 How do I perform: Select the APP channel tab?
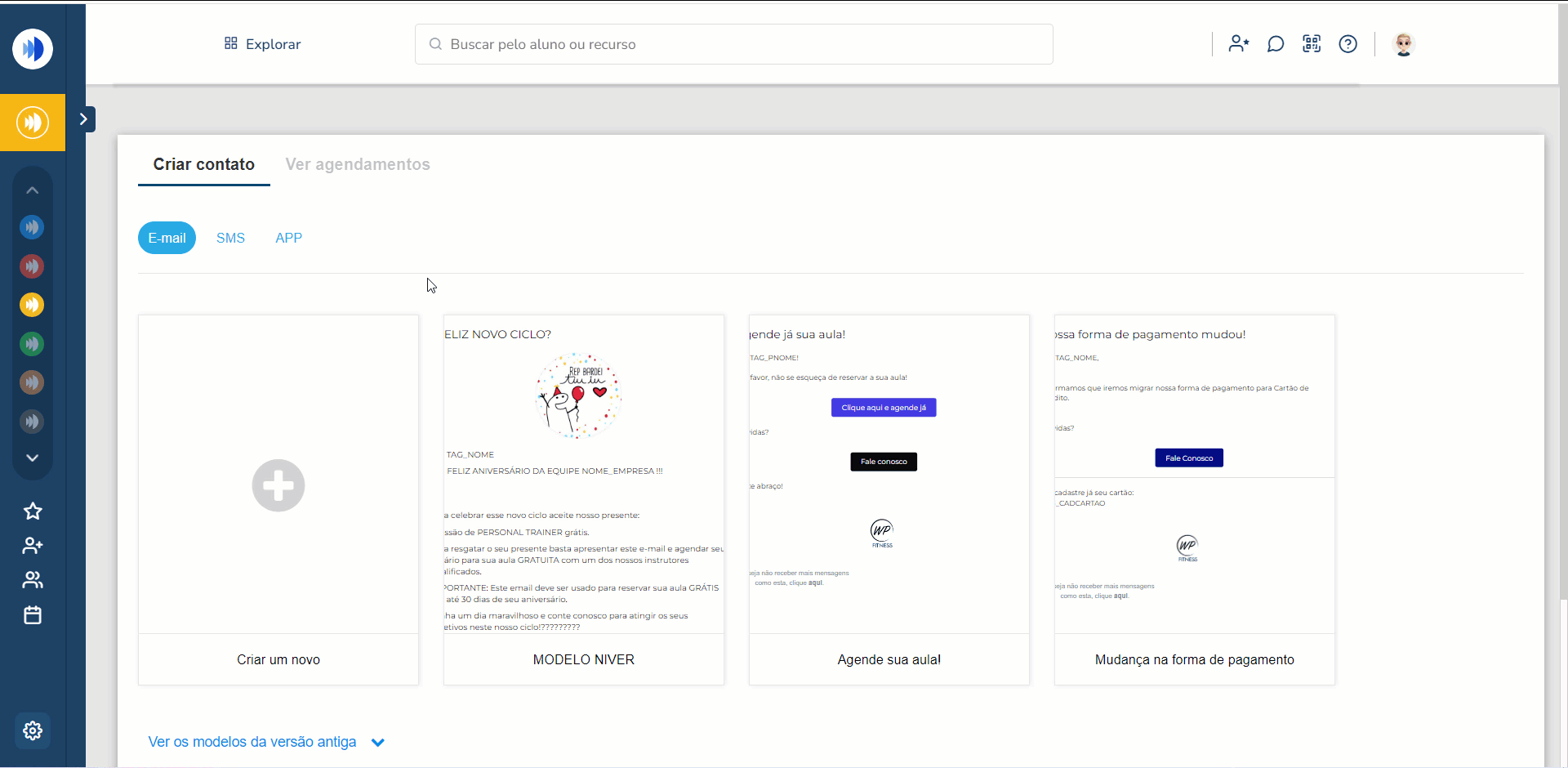click(288, 238)
